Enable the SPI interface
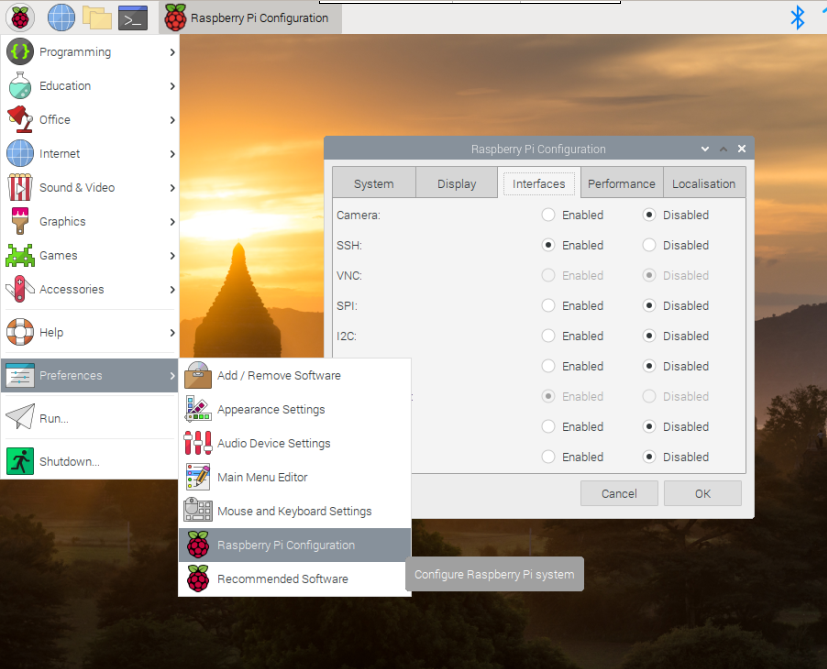This screenshot has width=827, height=669. [549, 305]
